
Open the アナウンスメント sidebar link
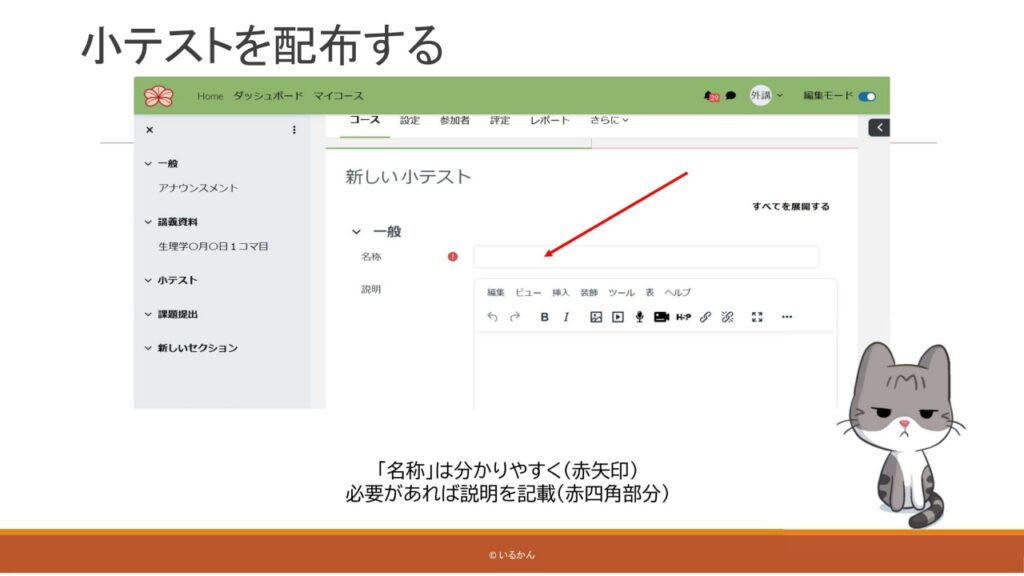pos(198,188)
